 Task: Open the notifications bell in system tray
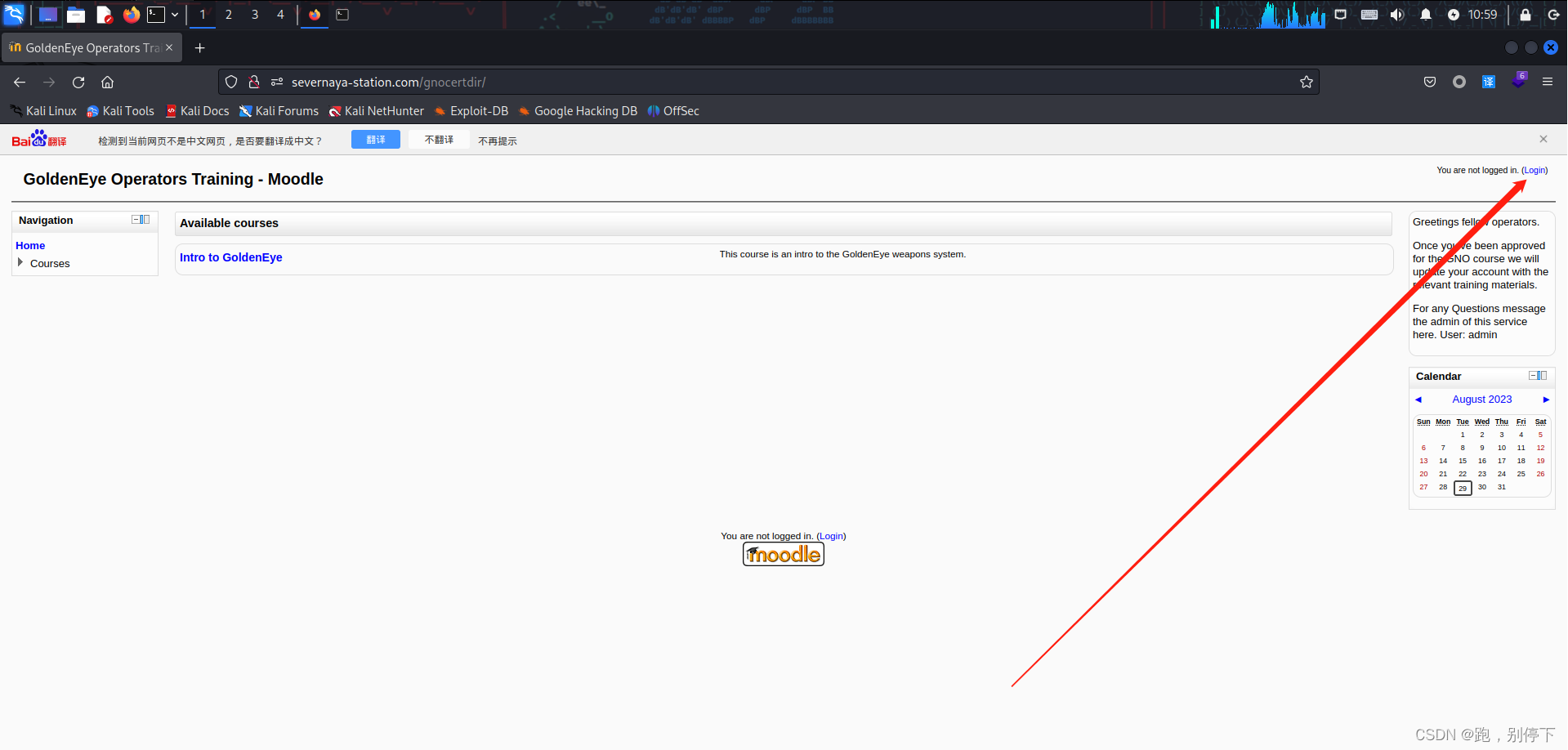point(1426,15)
